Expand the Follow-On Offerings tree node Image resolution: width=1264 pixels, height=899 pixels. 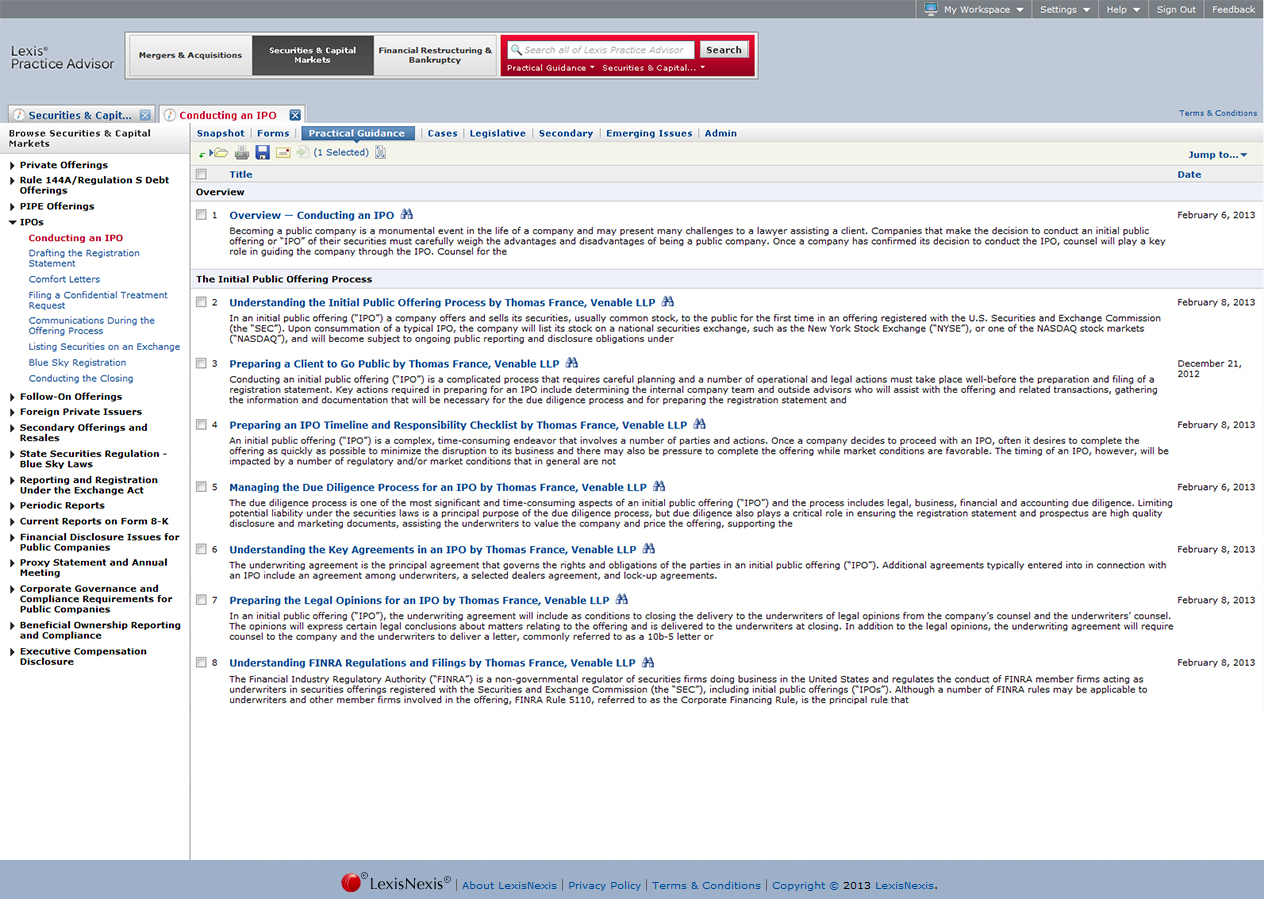(12, 397)
